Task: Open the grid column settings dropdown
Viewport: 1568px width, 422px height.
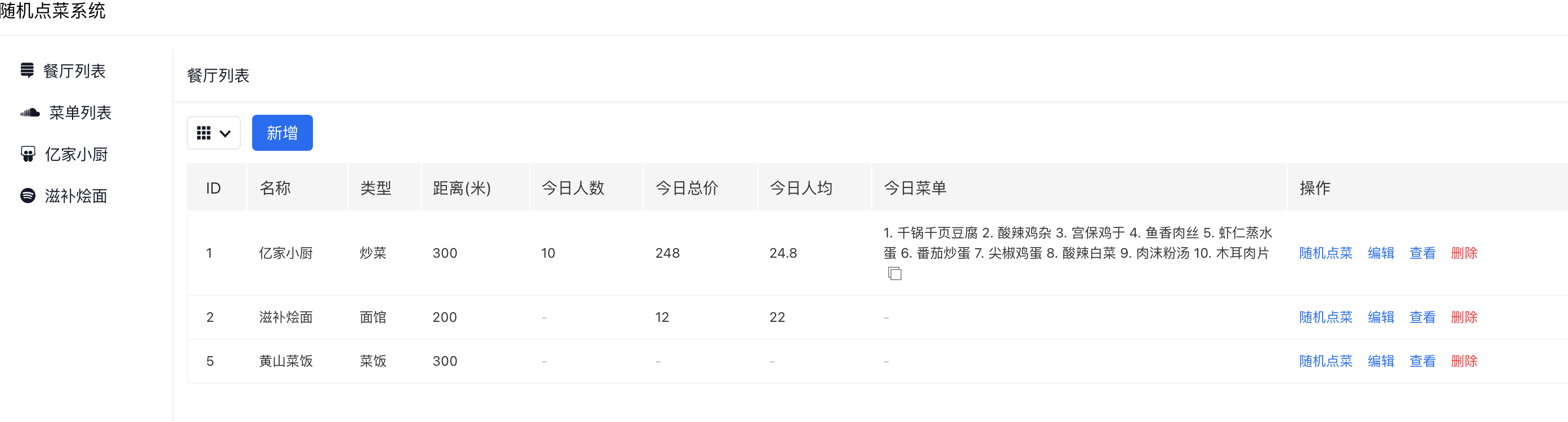Action: point(213,133)
